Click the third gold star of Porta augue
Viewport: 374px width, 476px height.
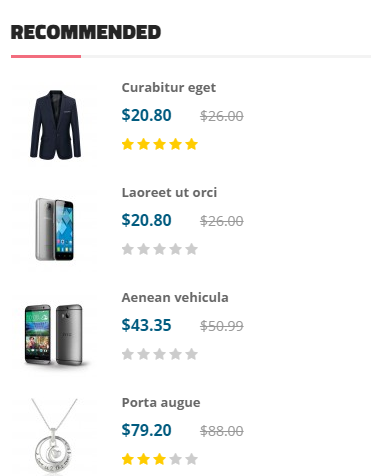point(160,459)
